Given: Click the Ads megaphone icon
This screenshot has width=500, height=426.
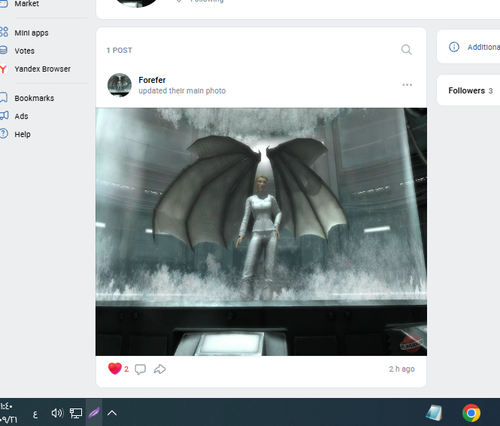Looking at the screenshot, I should pyautogui.click(x=4, y=116).
